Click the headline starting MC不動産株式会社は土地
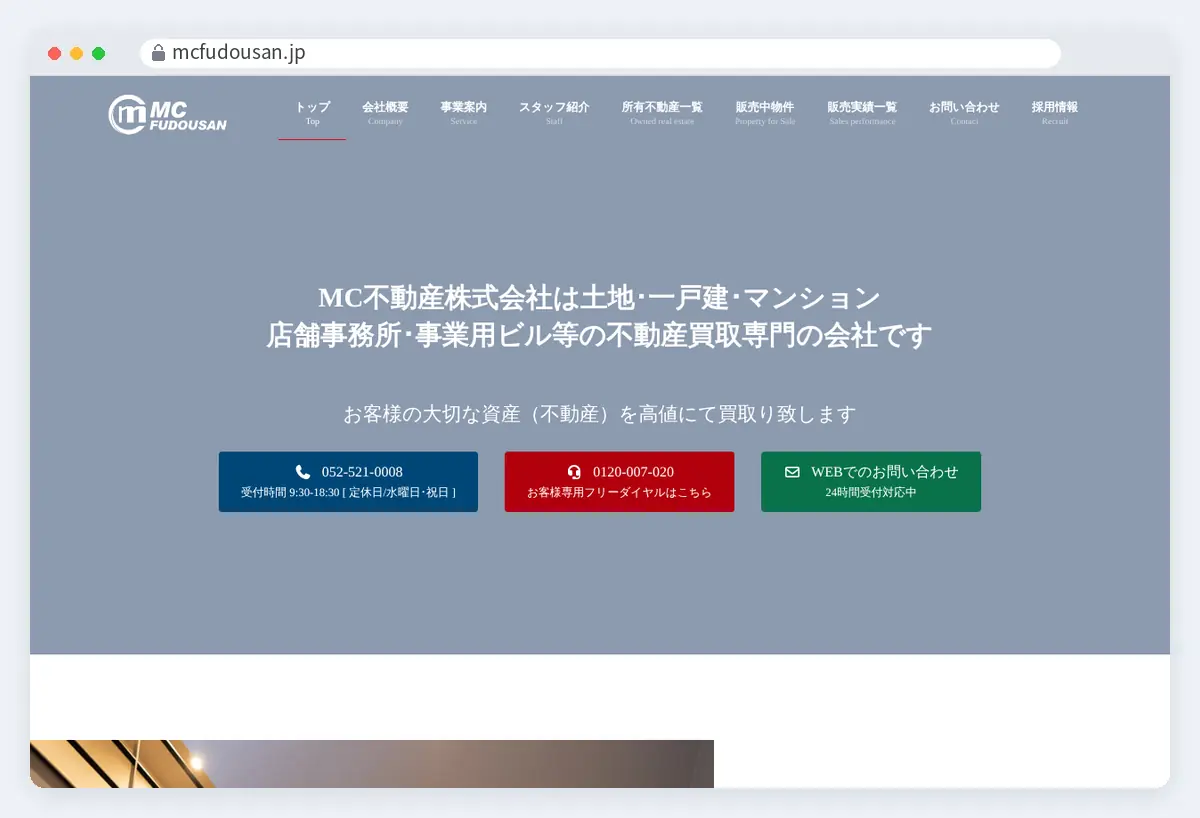Image resolution: width=1200 pixels, height=818 pixels. (x=599, y=298)
